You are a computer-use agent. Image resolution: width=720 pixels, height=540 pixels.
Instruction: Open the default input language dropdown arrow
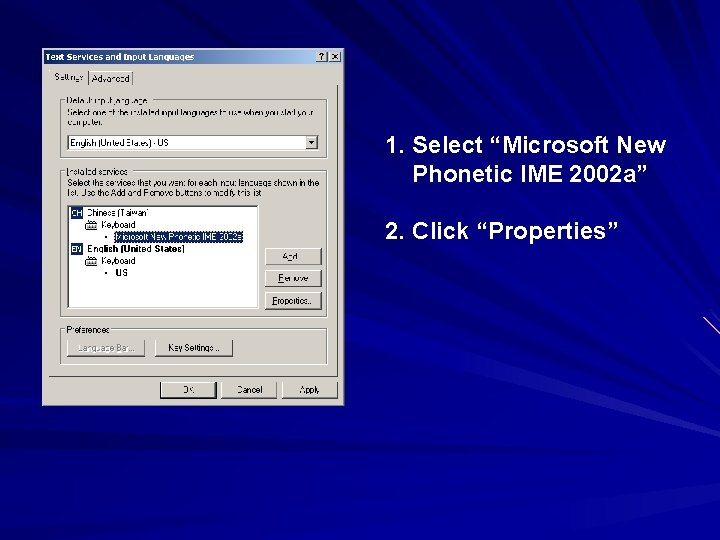(x=311, y=142)
